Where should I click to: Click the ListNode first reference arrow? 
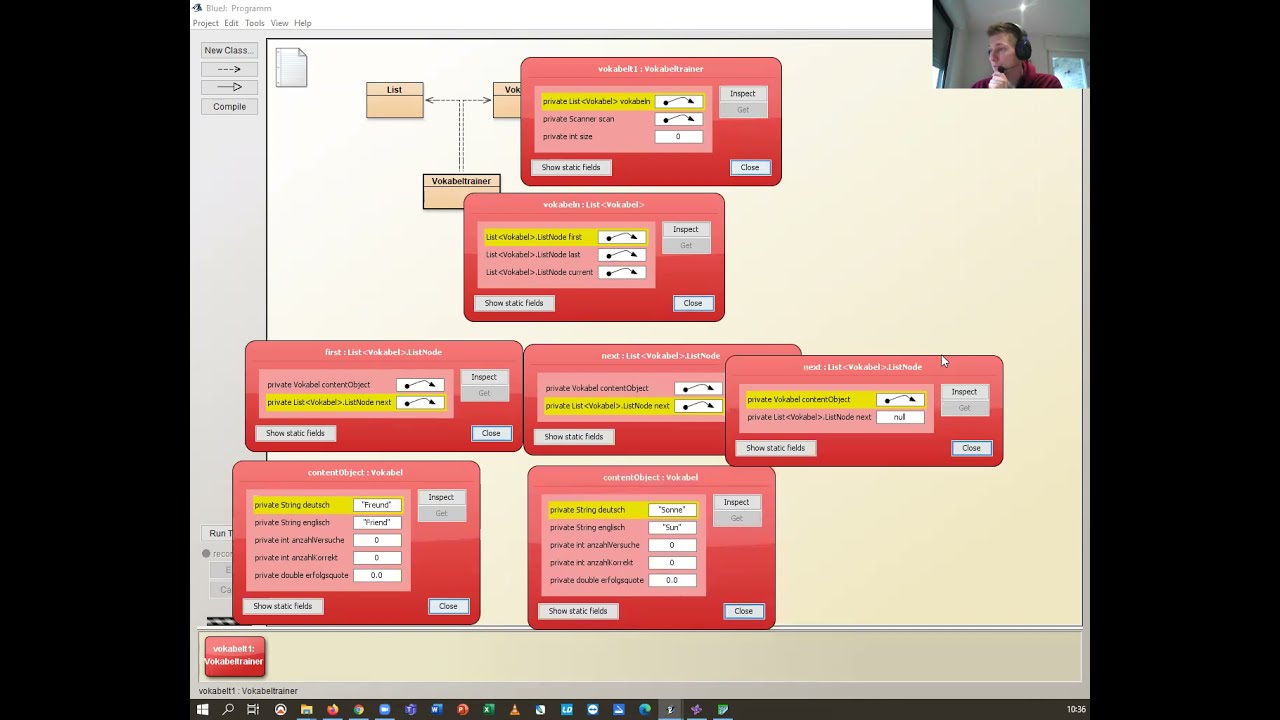point(622,237)
